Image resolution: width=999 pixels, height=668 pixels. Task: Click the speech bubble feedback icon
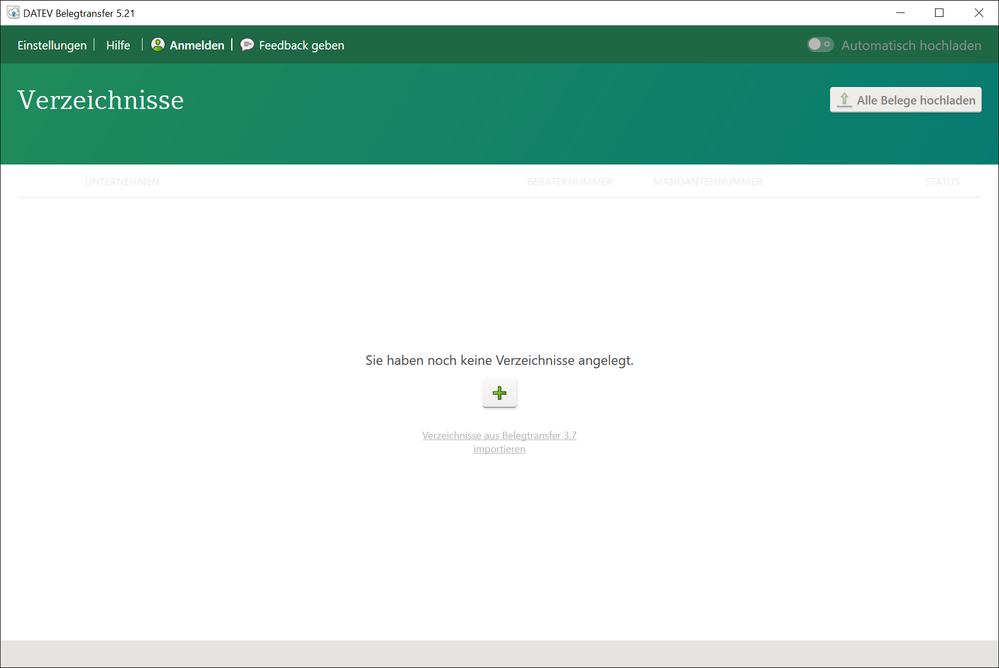click(247, 45)
